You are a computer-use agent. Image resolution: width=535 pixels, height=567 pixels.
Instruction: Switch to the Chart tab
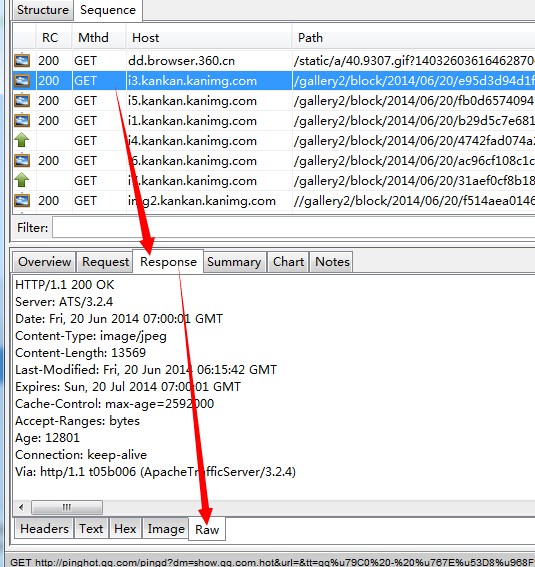288,262
